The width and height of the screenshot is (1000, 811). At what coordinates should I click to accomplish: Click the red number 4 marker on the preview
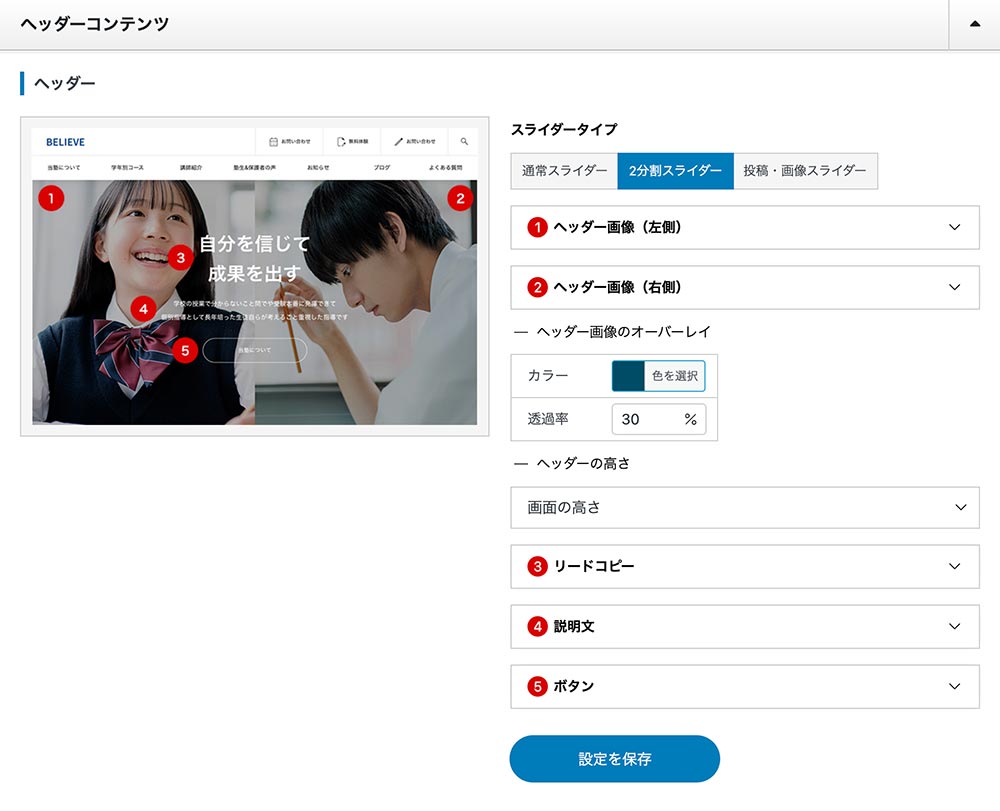[x=144, y=309]
